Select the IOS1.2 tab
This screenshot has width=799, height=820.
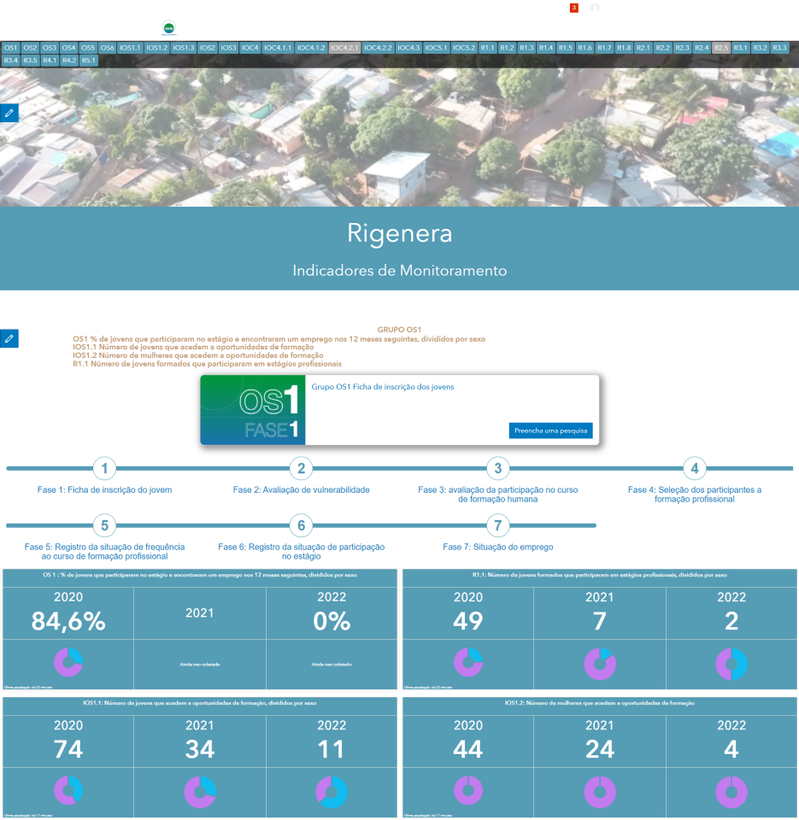point(157,48)
